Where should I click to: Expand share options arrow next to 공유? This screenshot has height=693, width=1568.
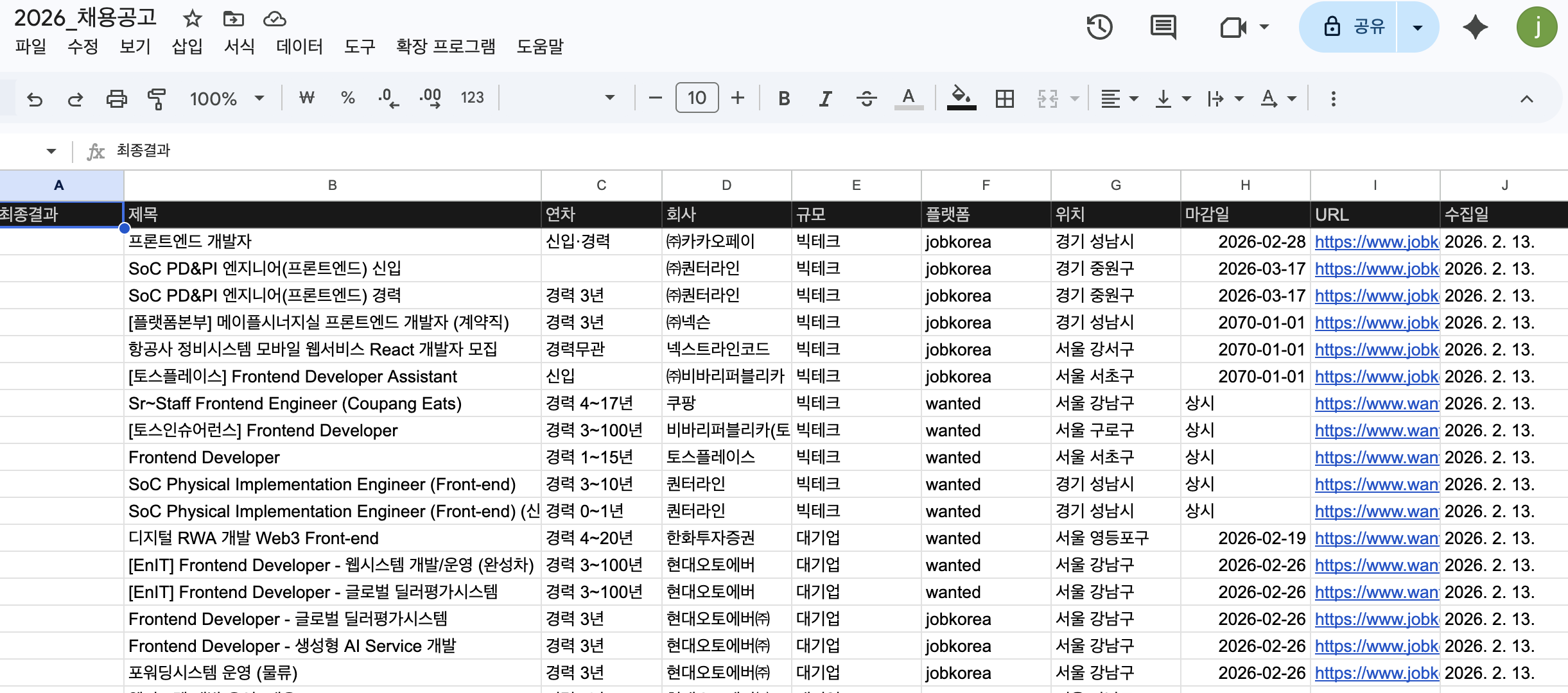tap(1418, 27)
